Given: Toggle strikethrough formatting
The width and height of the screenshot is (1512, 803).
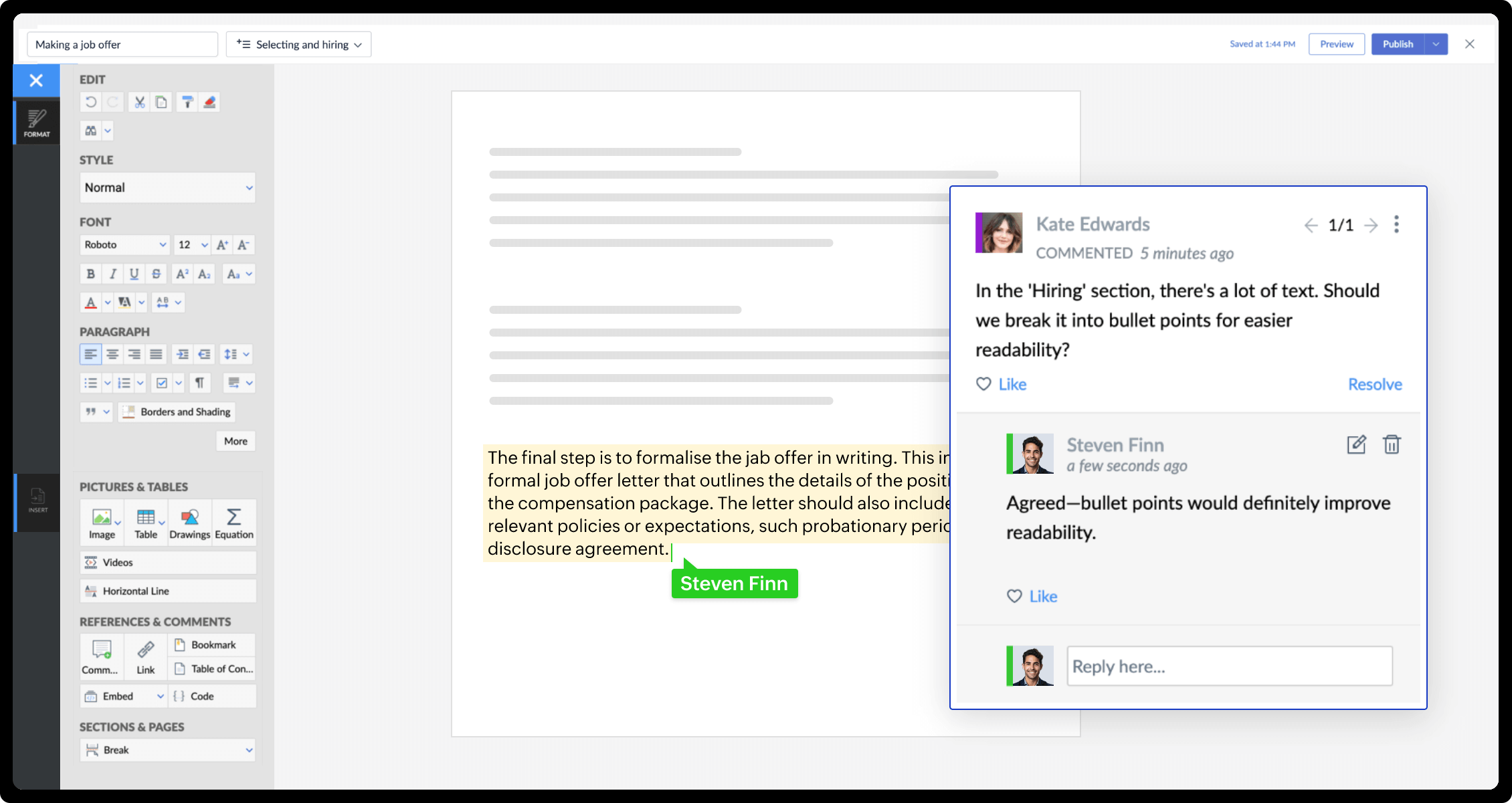Looking at the screenshot, I should pyautogui.click(x=156, y=274).
